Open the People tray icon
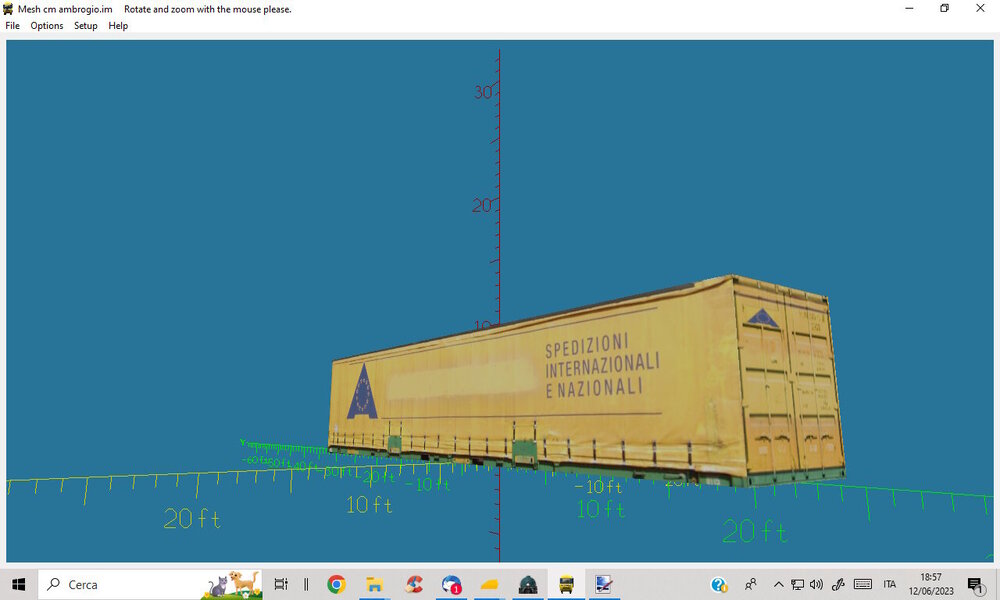Screen dimensions: 1000x600 [751, 584]
